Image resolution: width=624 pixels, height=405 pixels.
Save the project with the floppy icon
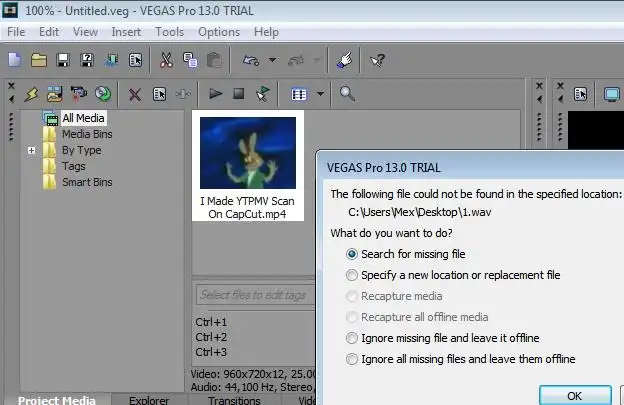(x=63, y=60)
